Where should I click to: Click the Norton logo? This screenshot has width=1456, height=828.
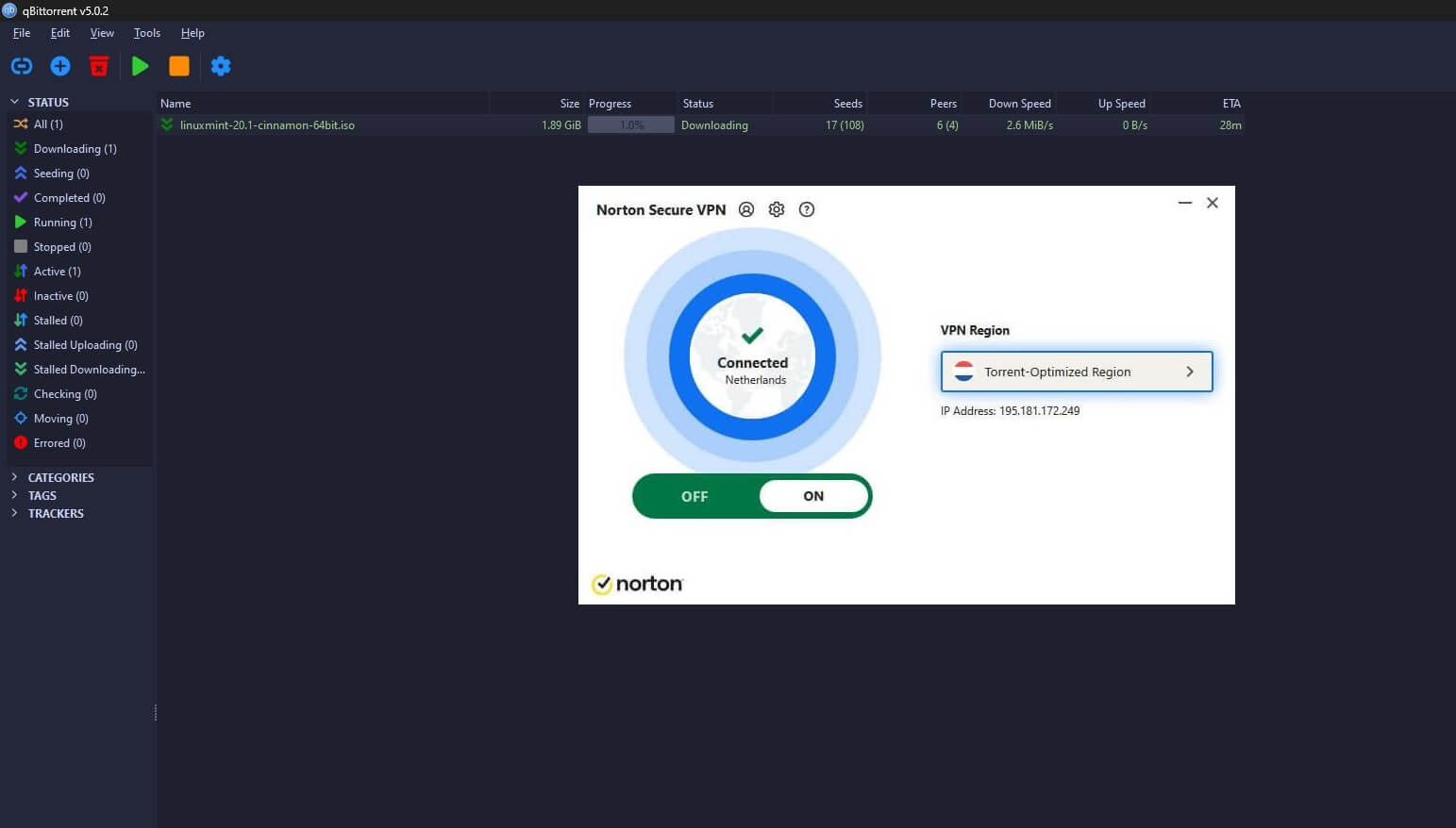point(637,583)
